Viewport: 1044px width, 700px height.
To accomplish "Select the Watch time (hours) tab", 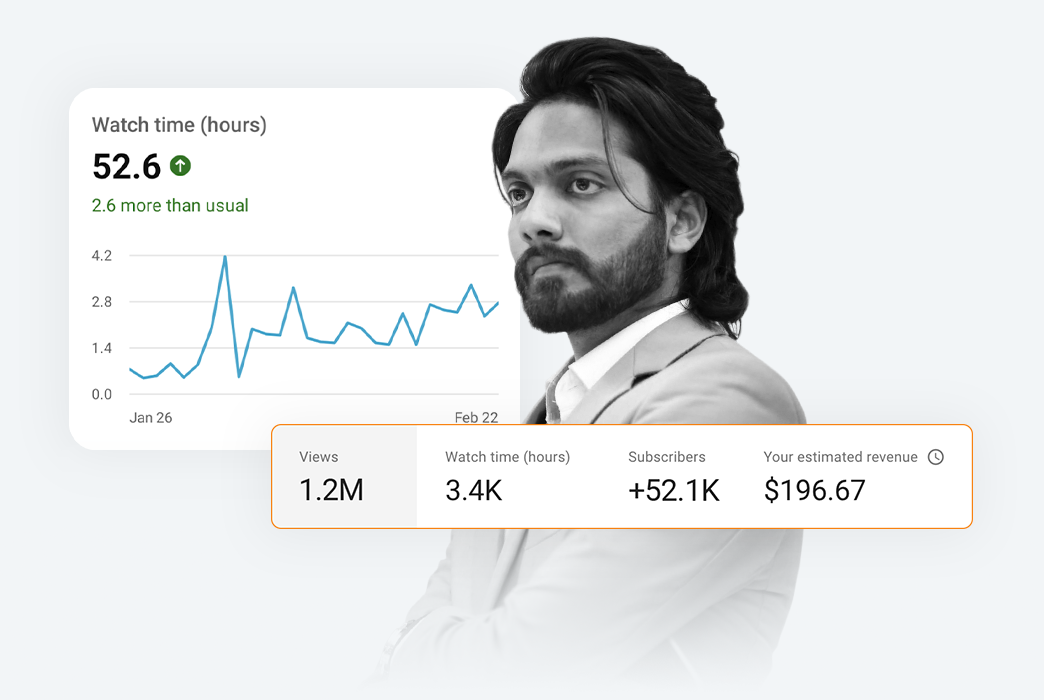I will (507, 476).
